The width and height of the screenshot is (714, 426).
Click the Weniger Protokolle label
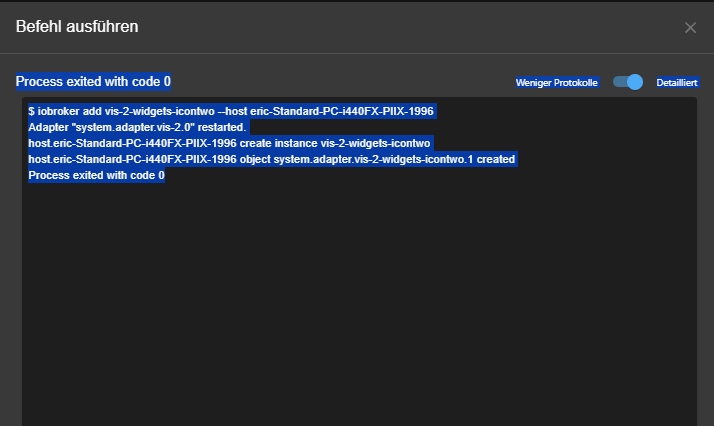pos(556,82)
